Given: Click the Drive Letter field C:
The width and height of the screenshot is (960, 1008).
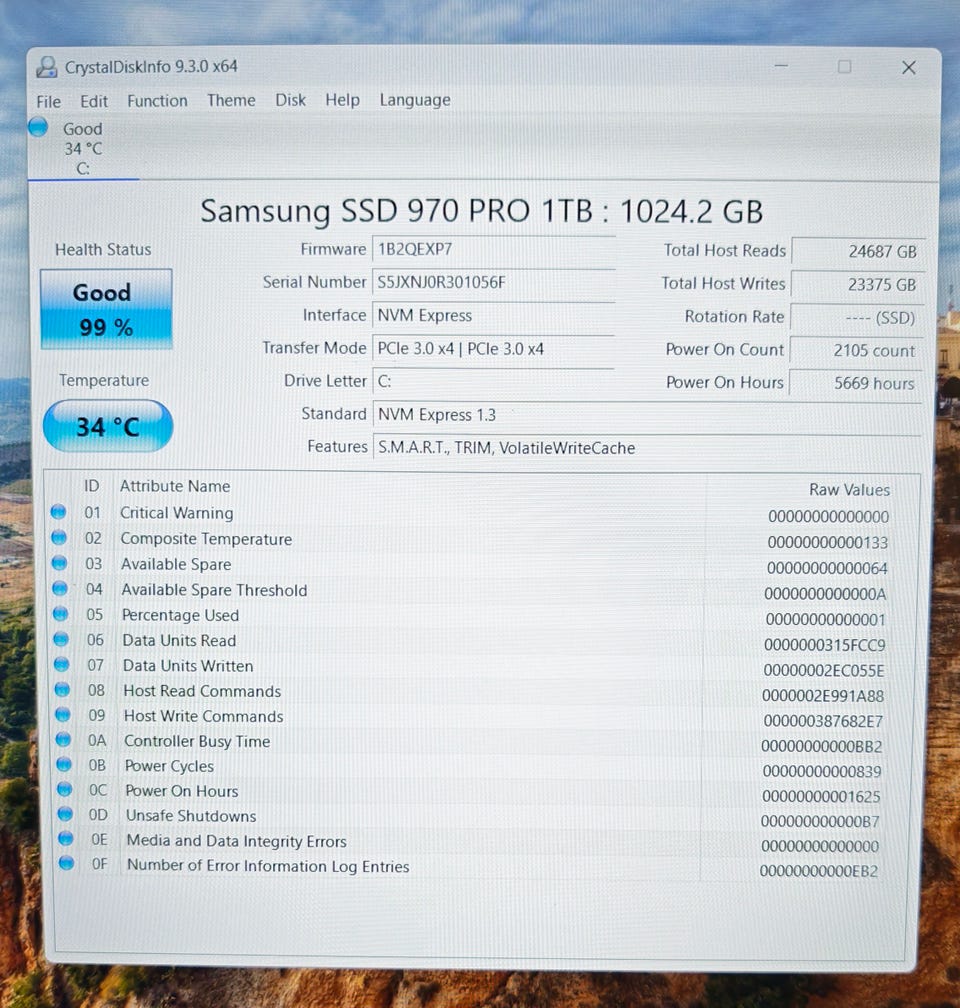Looking at the screenshot, I should click(494, 381).
